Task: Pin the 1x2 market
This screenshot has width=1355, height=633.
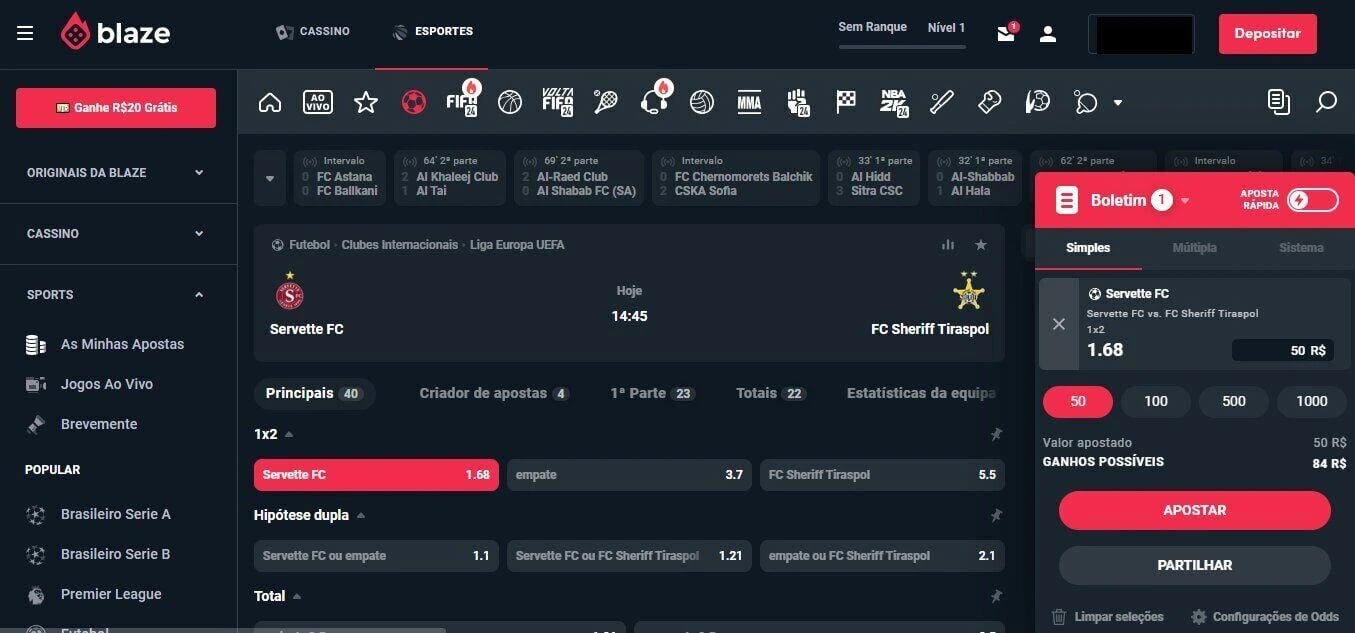Action: pos(996,434)
